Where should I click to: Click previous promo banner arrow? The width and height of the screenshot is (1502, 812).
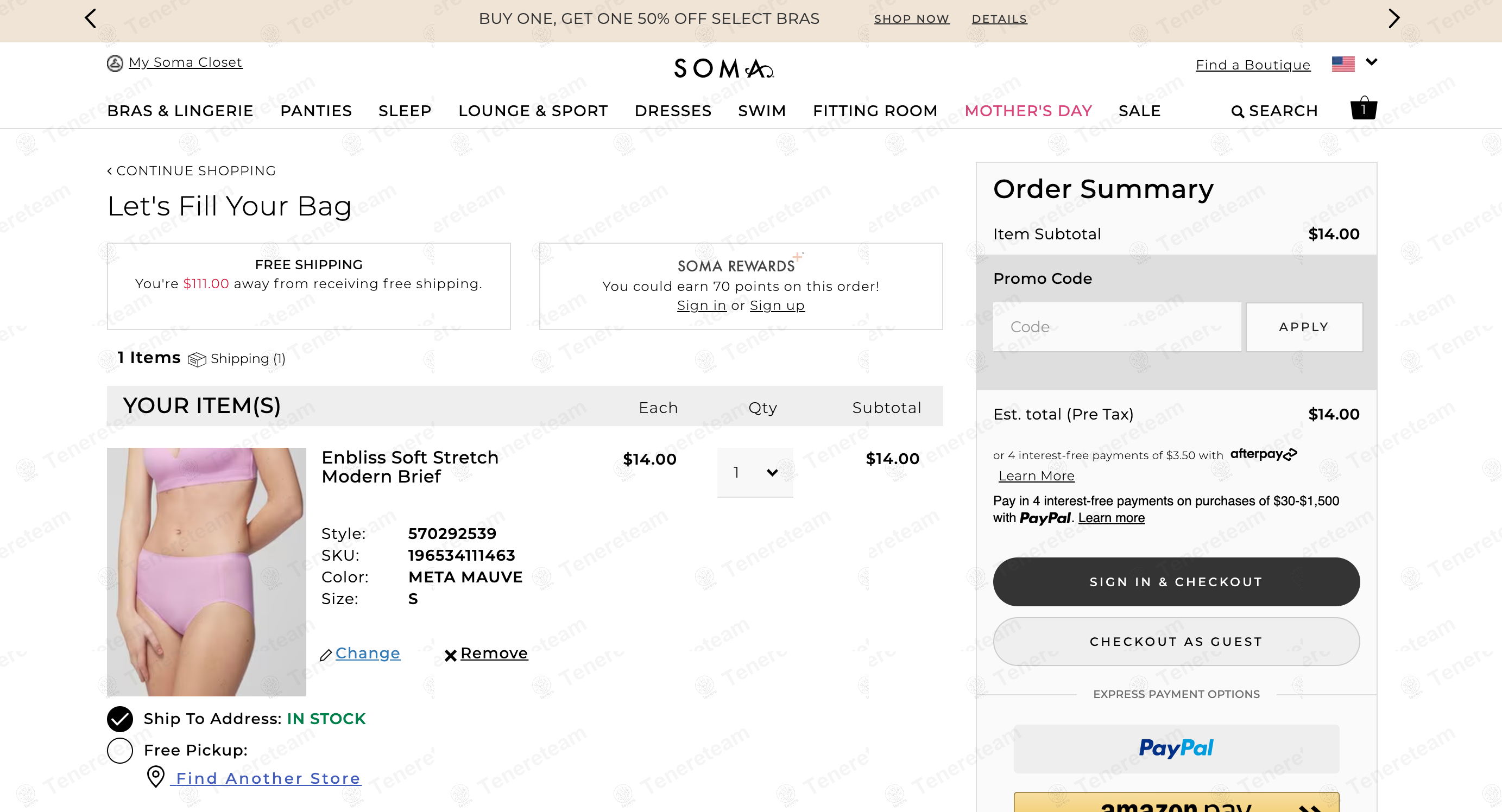[x=90, y=18]
